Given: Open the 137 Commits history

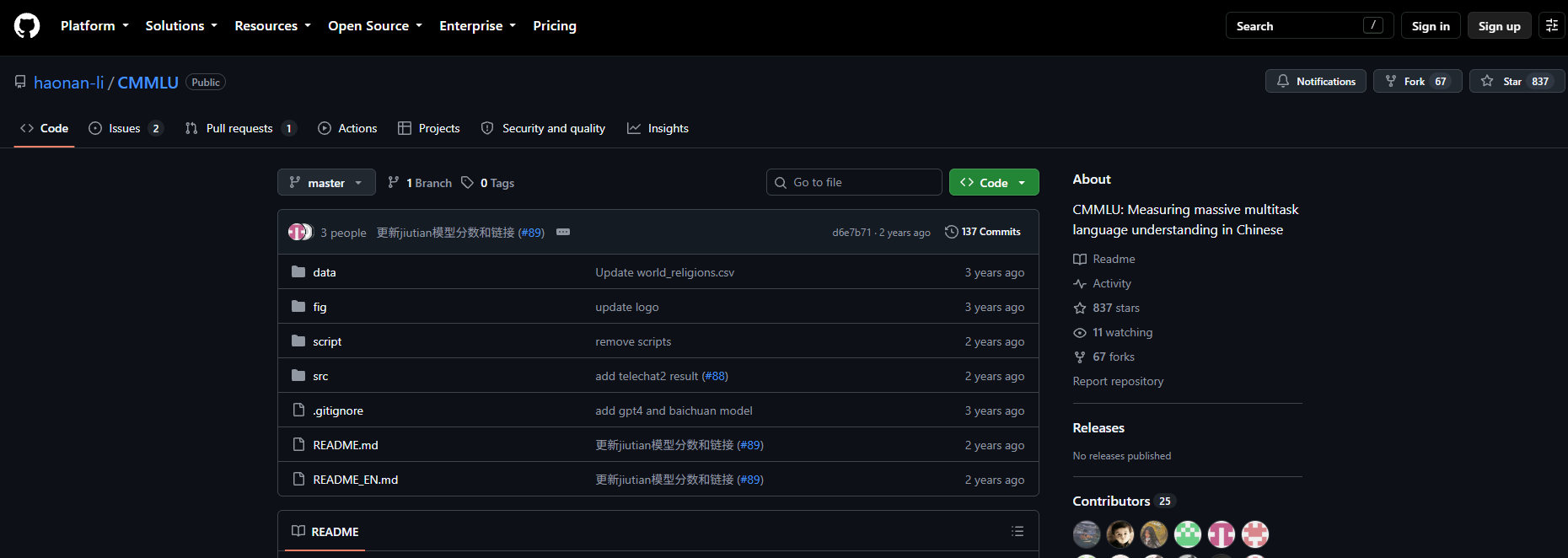Looking at the screenshot, I should click(x=983, y=232).
